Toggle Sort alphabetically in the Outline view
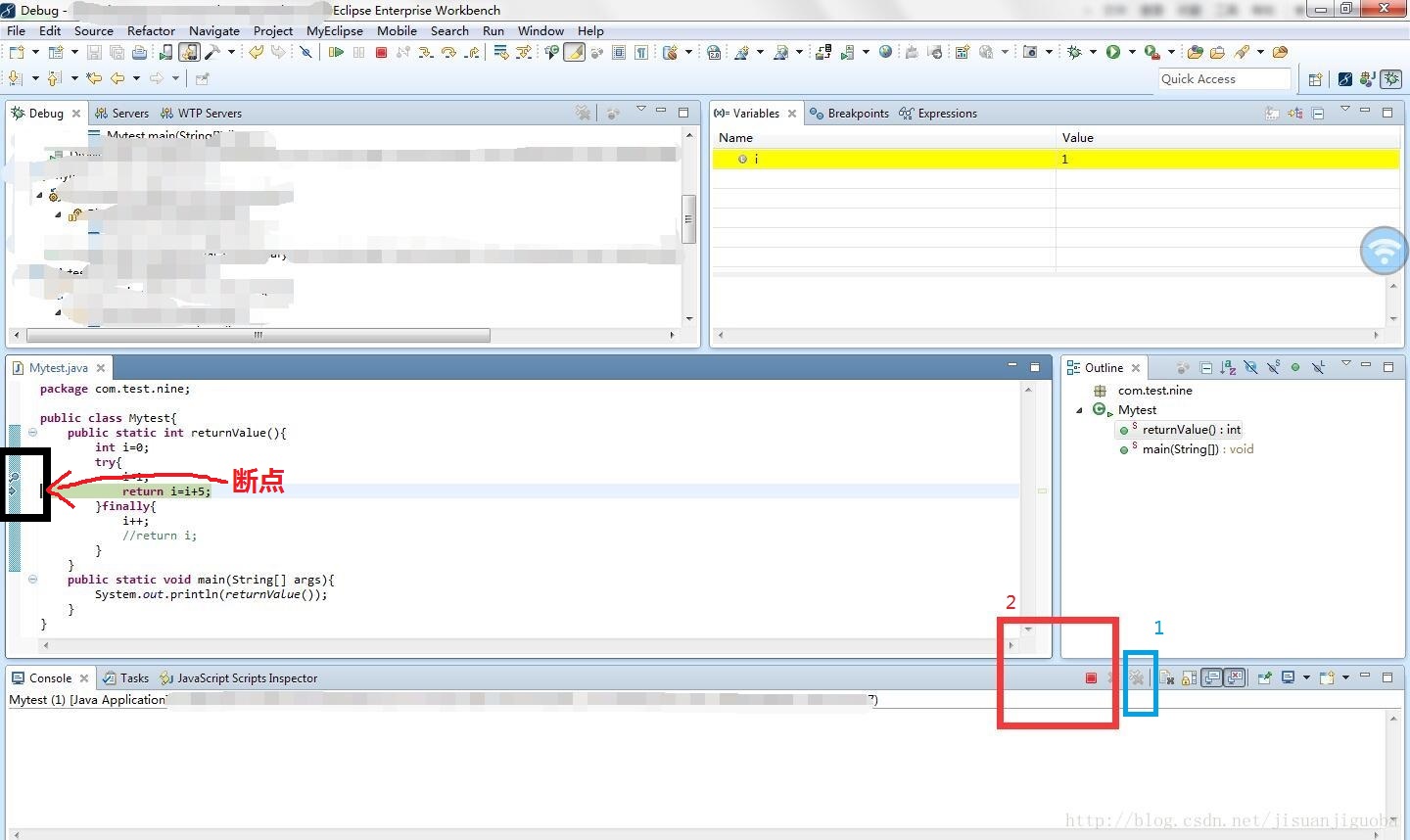The height and width of the screenshot is (840, 1410). tap(1228, 367)
